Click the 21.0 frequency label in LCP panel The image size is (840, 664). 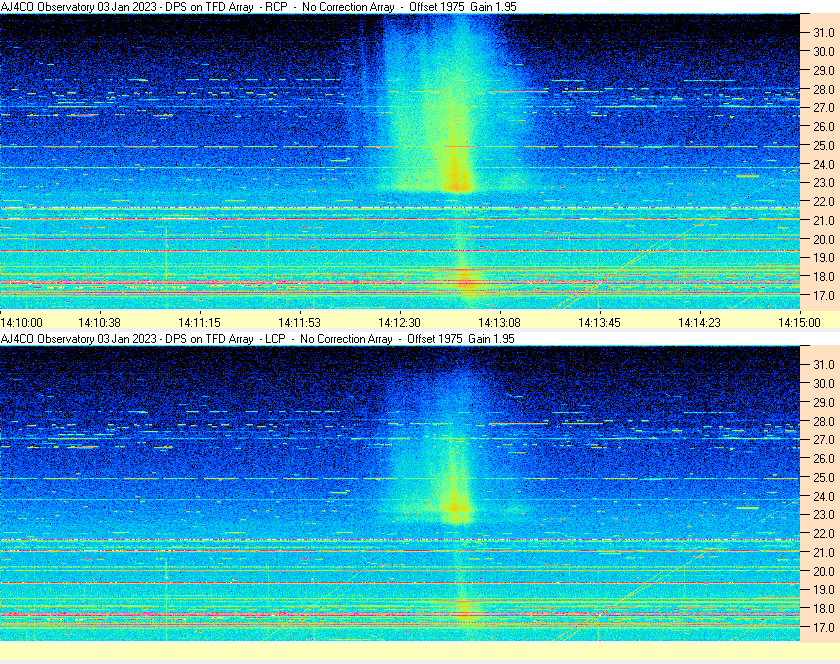pyautogui.click(x=824, y=552)
